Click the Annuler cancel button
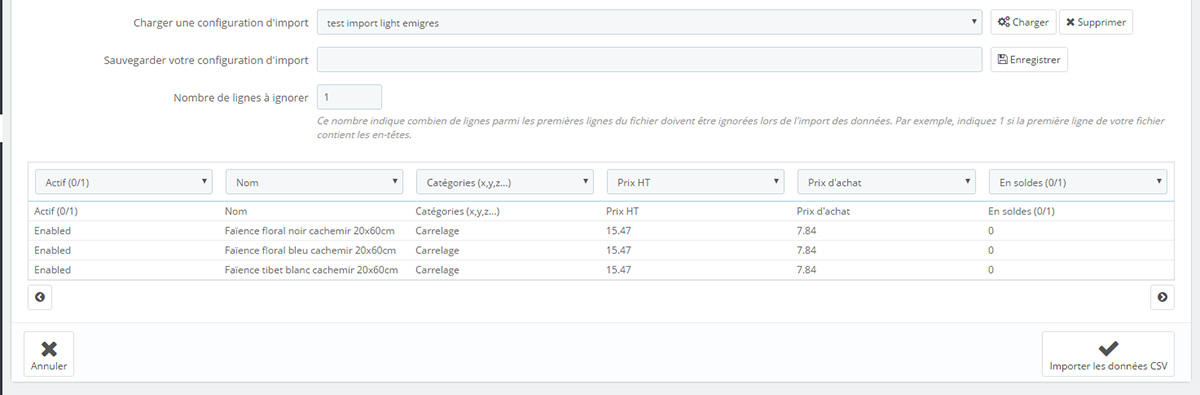The image size is (1200, 395). [x=49, y=355]
